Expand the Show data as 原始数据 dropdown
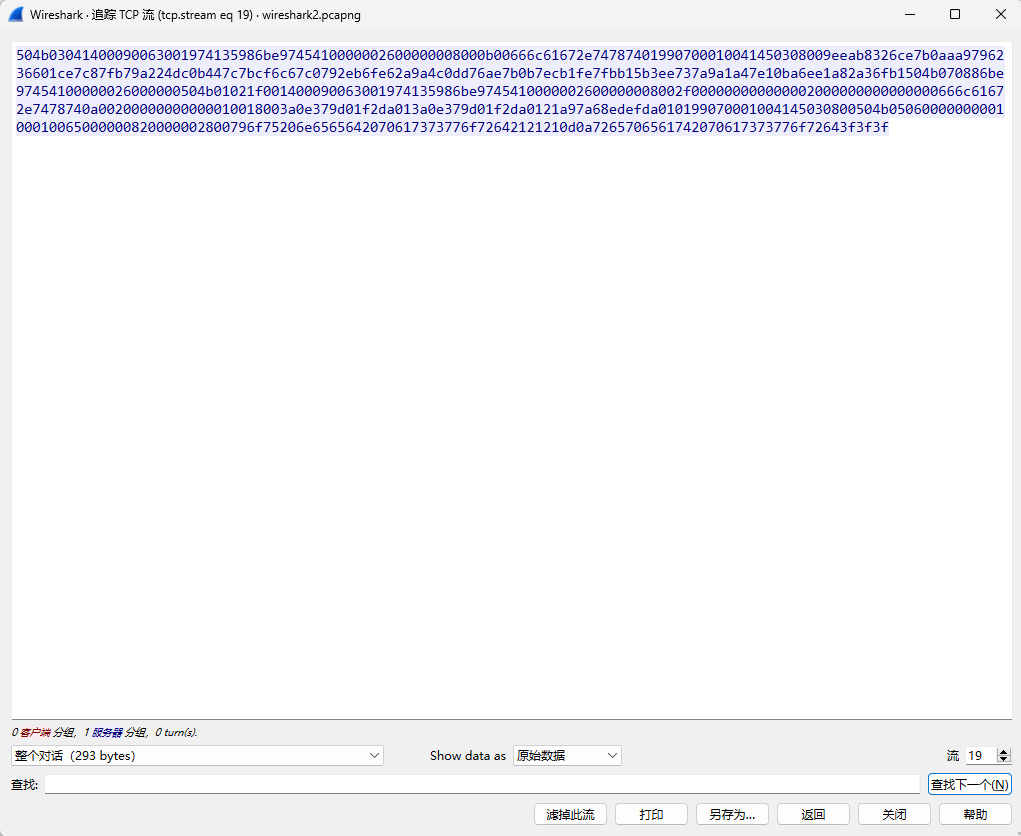This screenshot has width=1021, height=836. tap(567, 756)
